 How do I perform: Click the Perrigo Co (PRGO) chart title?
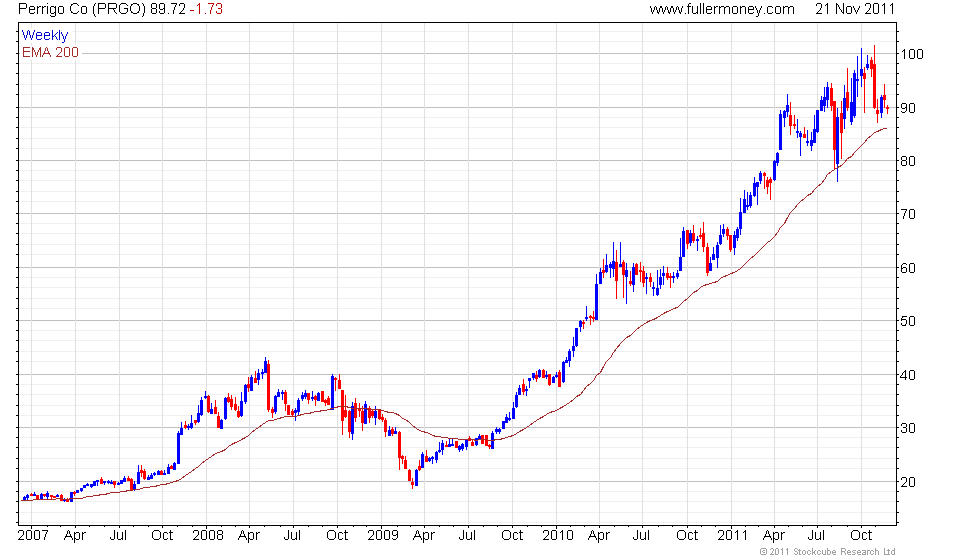click(x=82, y=9)
